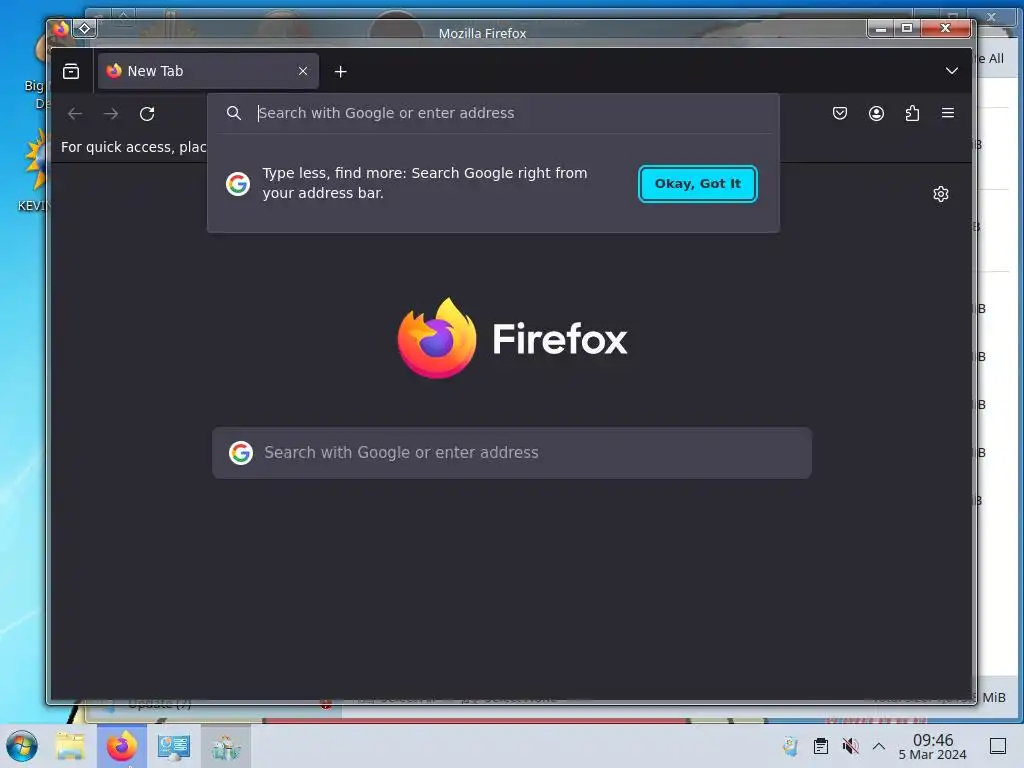1024x768 pixels.
Task: Open the Firefox application menu
Action: click(948, 113)
